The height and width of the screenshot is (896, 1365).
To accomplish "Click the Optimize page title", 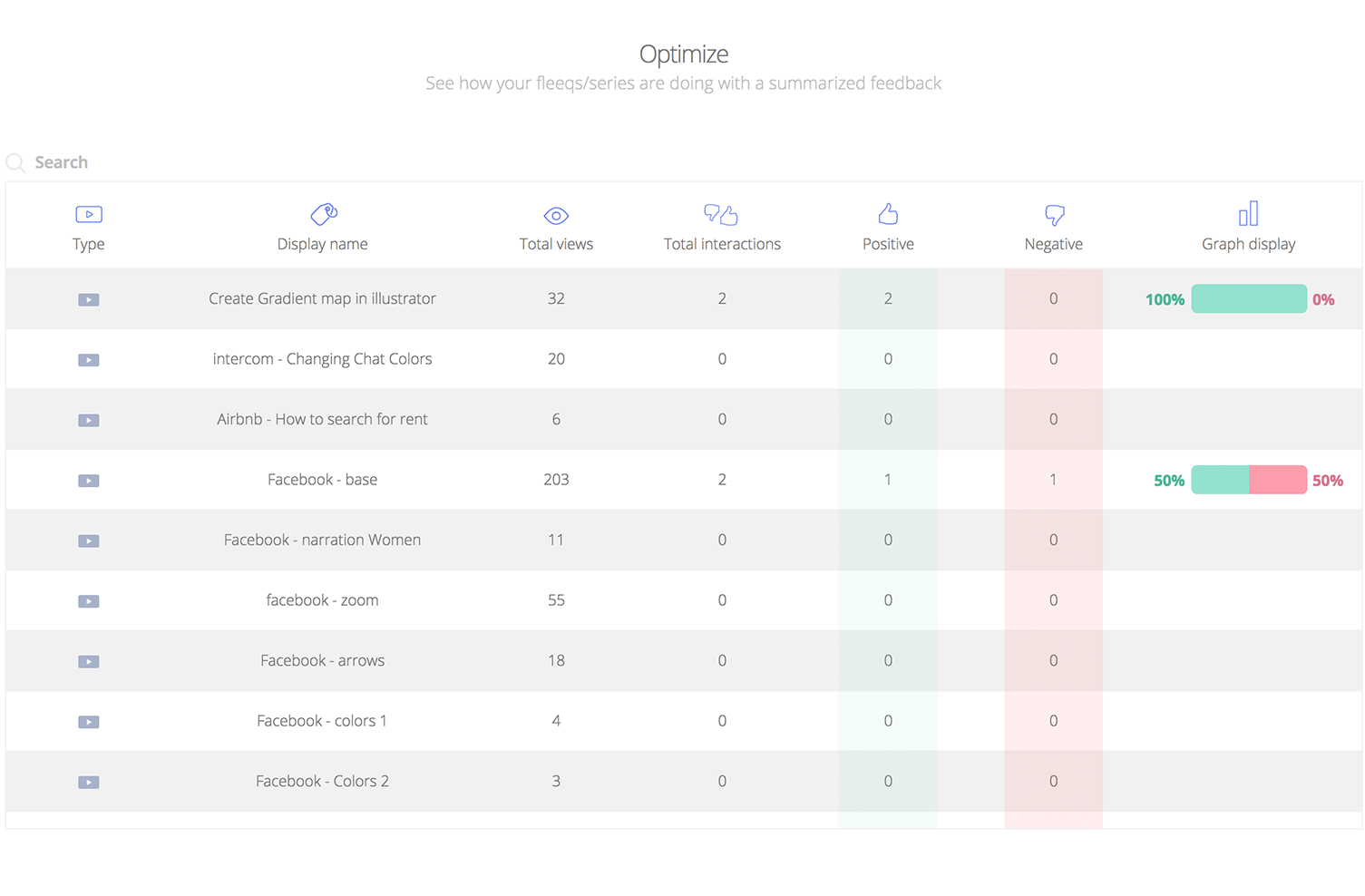I will pos(684,54).
